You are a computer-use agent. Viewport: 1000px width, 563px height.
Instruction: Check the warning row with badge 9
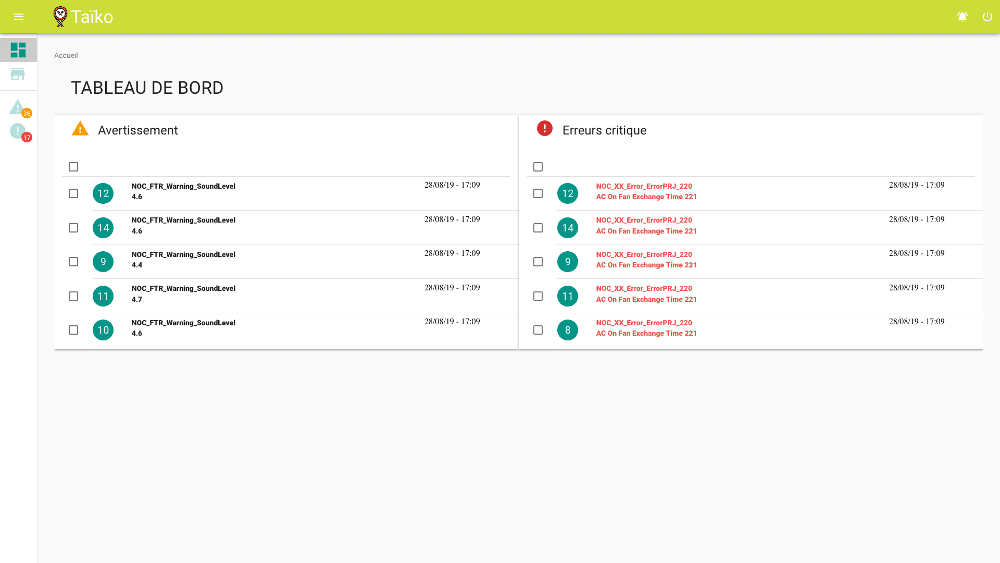click(x=73, y=262)
